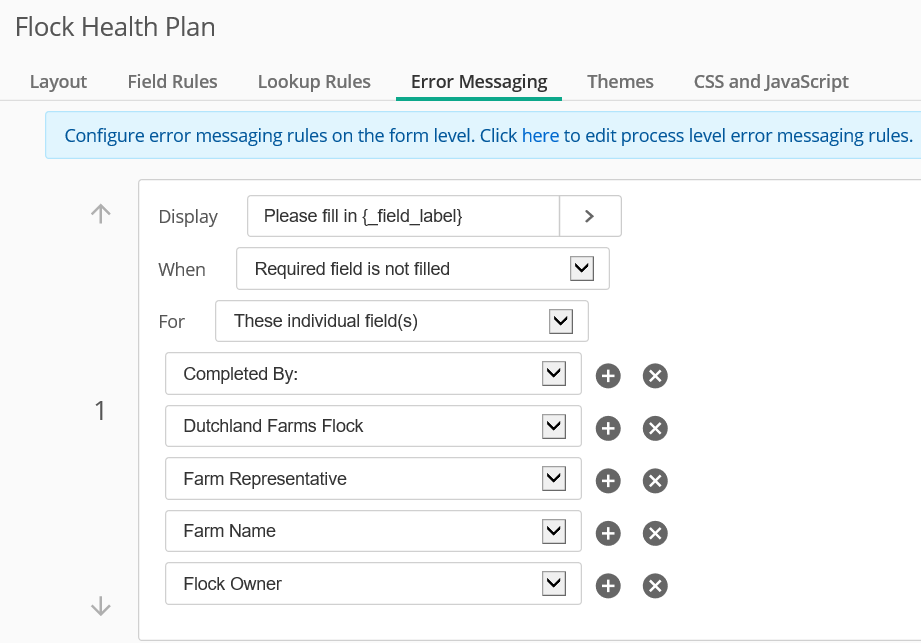Click the add icon beside Completed By

coord(608,376)
